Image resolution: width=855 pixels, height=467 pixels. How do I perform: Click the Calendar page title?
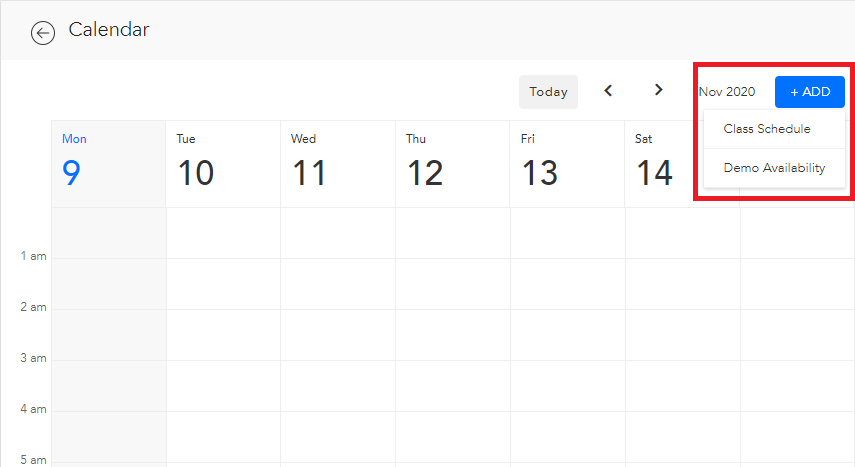tap(109, 29)
